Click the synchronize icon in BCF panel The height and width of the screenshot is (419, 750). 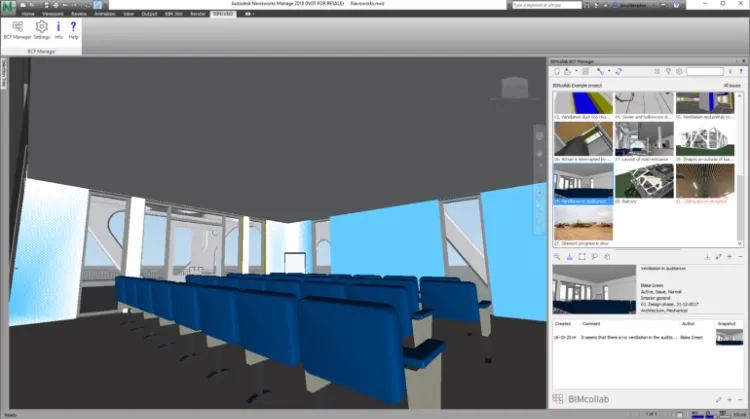click(619, 72)
